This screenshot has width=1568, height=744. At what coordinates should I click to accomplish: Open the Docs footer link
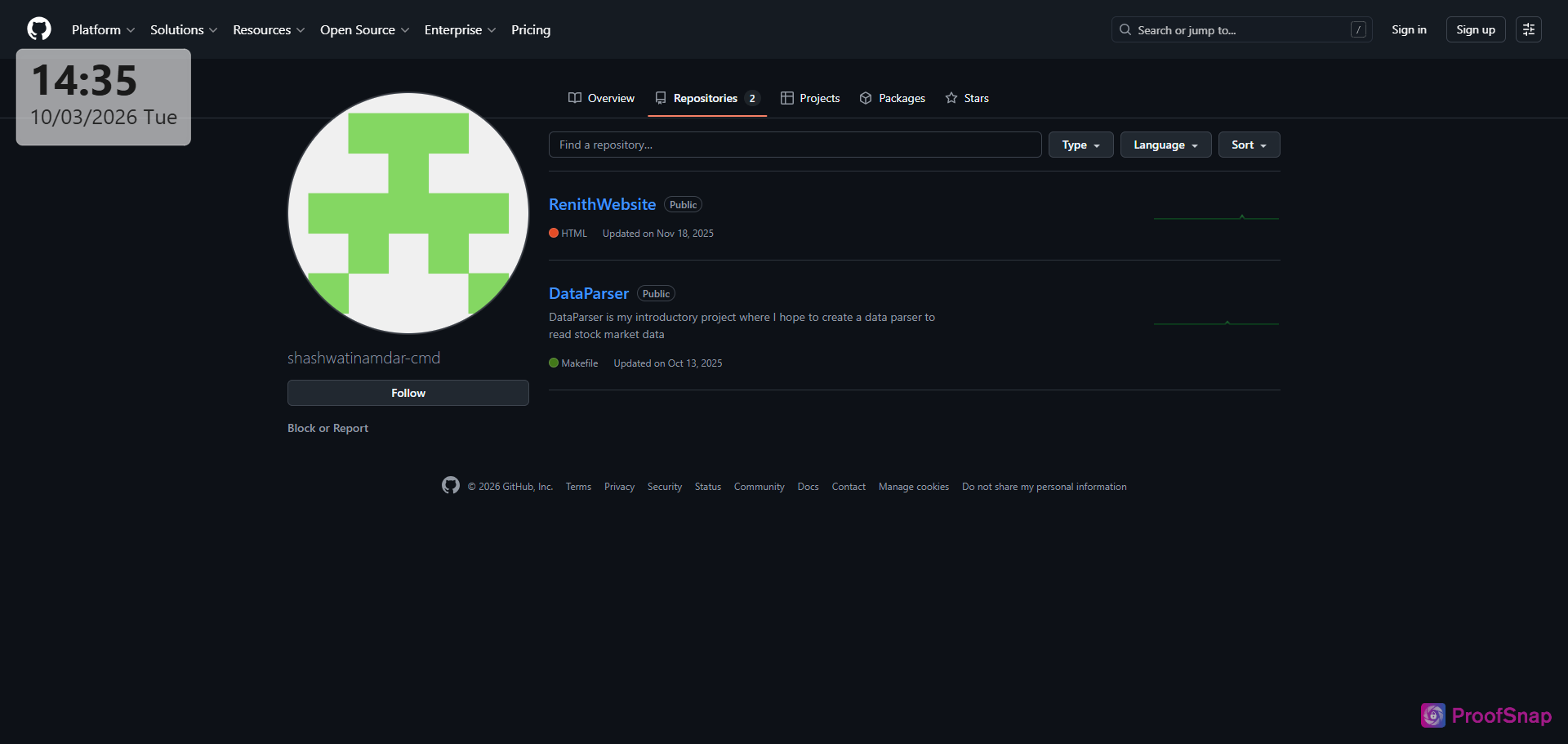click(808, 487)
